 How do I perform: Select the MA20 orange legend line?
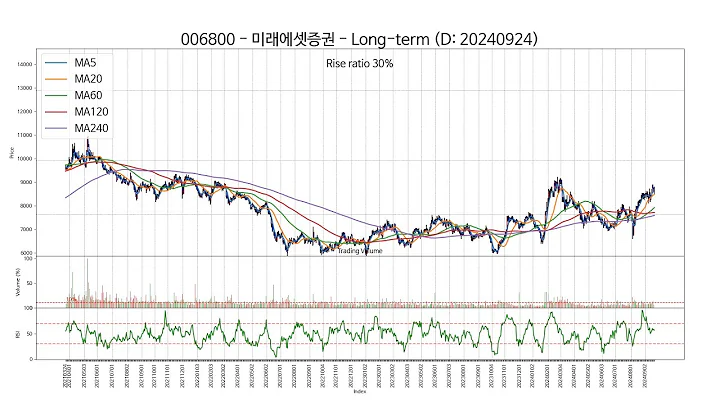point(56,79)
